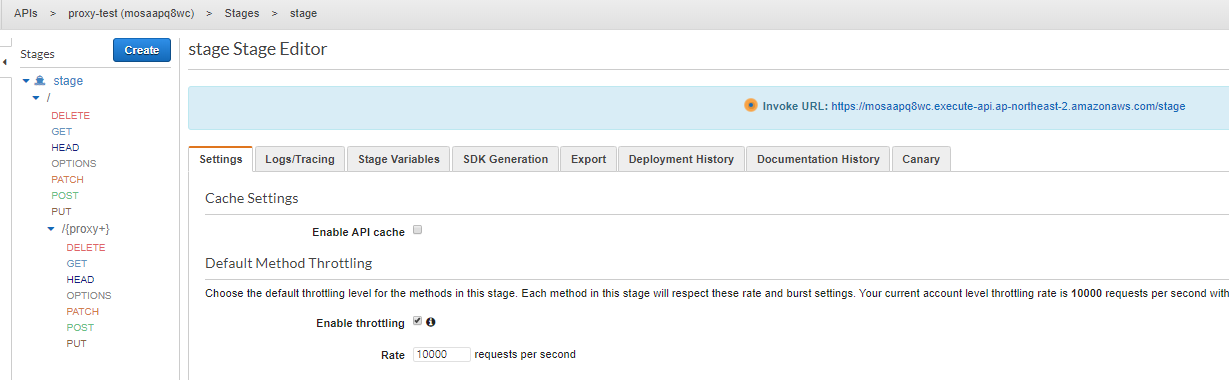Click the Create stage button

click(x=142, y=50)
